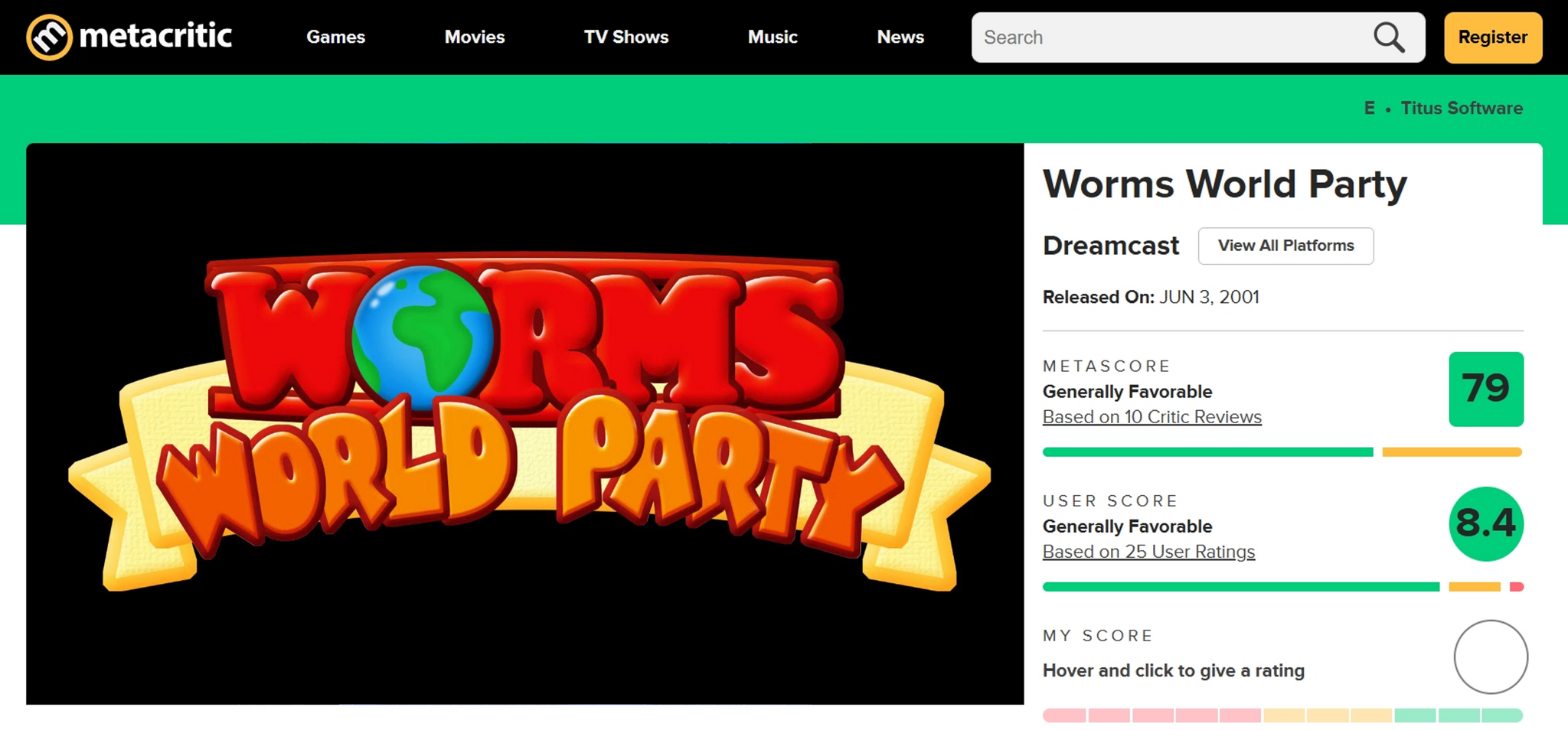
Task: Open the Games menu
Action: [335, 37]
